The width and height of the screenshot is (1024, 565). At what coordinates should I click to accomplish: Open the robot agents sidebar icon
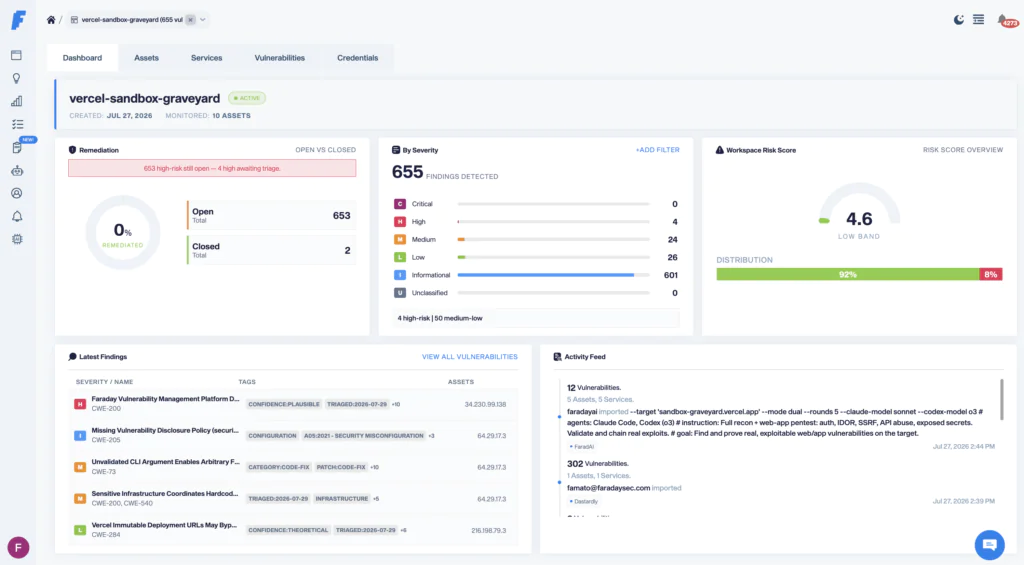pyautogui.click(x=17, y=170)
